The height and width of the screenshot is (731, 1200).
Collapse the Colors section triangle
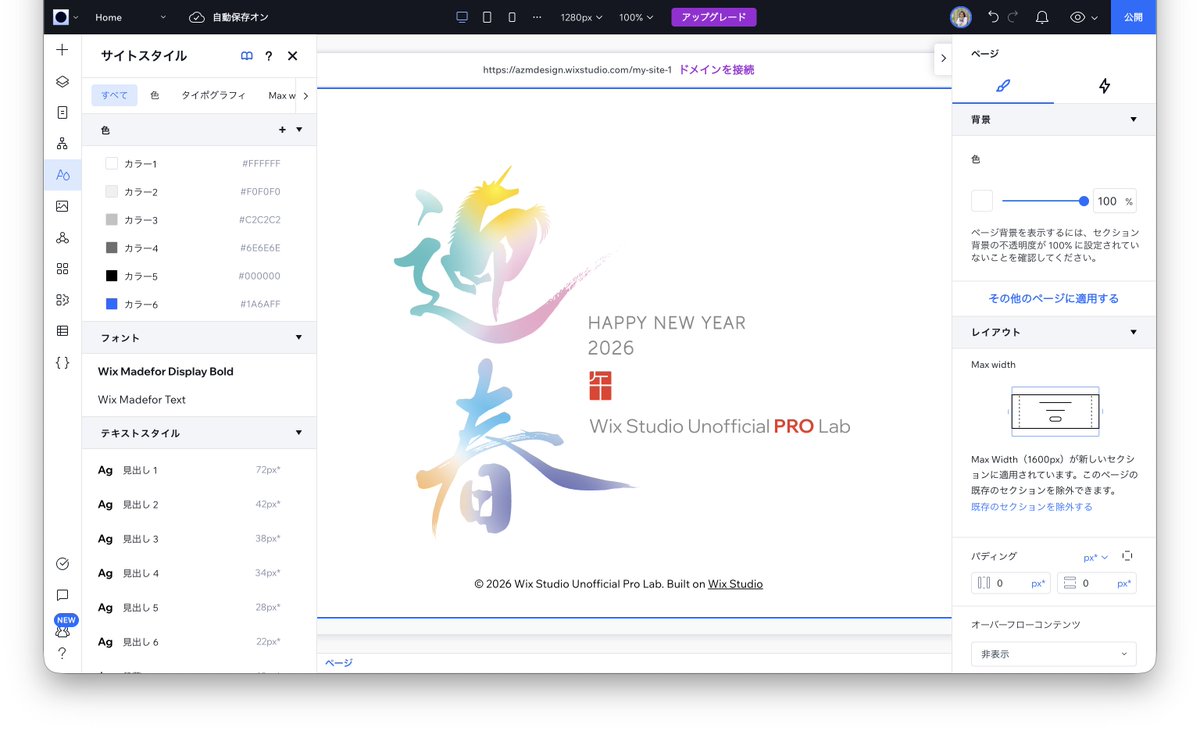299,130
